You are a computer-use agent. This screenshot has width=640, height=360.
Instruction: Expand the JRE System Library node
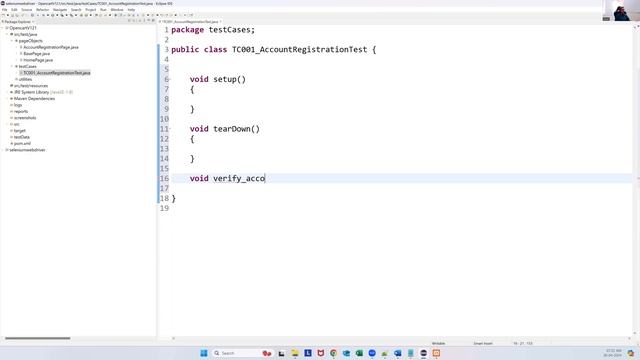[x=7, y=92]
